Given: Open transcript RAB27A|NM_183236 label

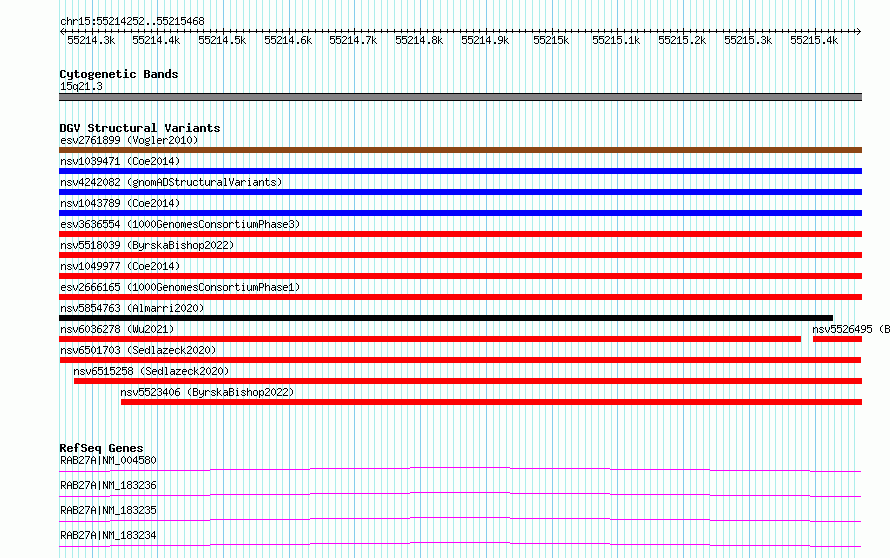Looking at the screenshot, I should point(108,485).
